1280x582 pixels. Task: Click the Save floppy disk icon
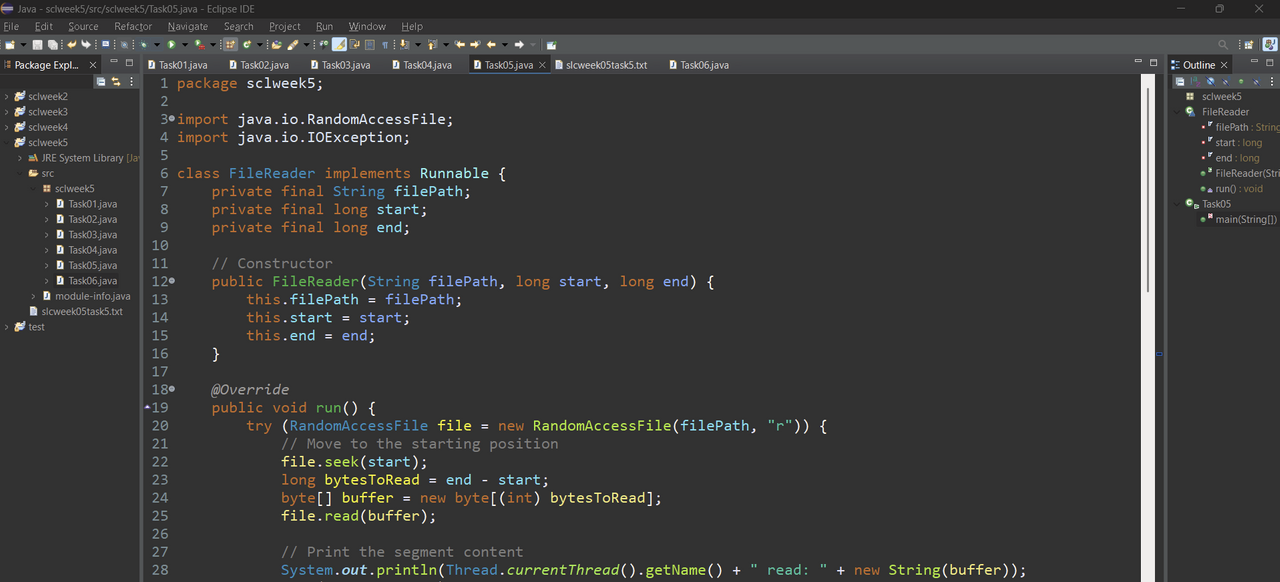tap(37, 44)
